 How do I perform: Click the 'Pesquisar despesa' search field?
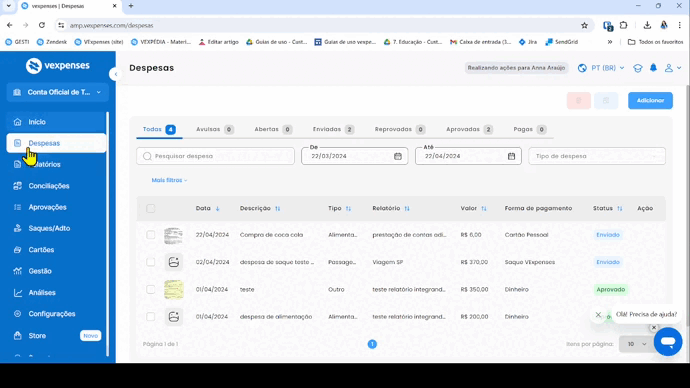click(x=215, y=156)
